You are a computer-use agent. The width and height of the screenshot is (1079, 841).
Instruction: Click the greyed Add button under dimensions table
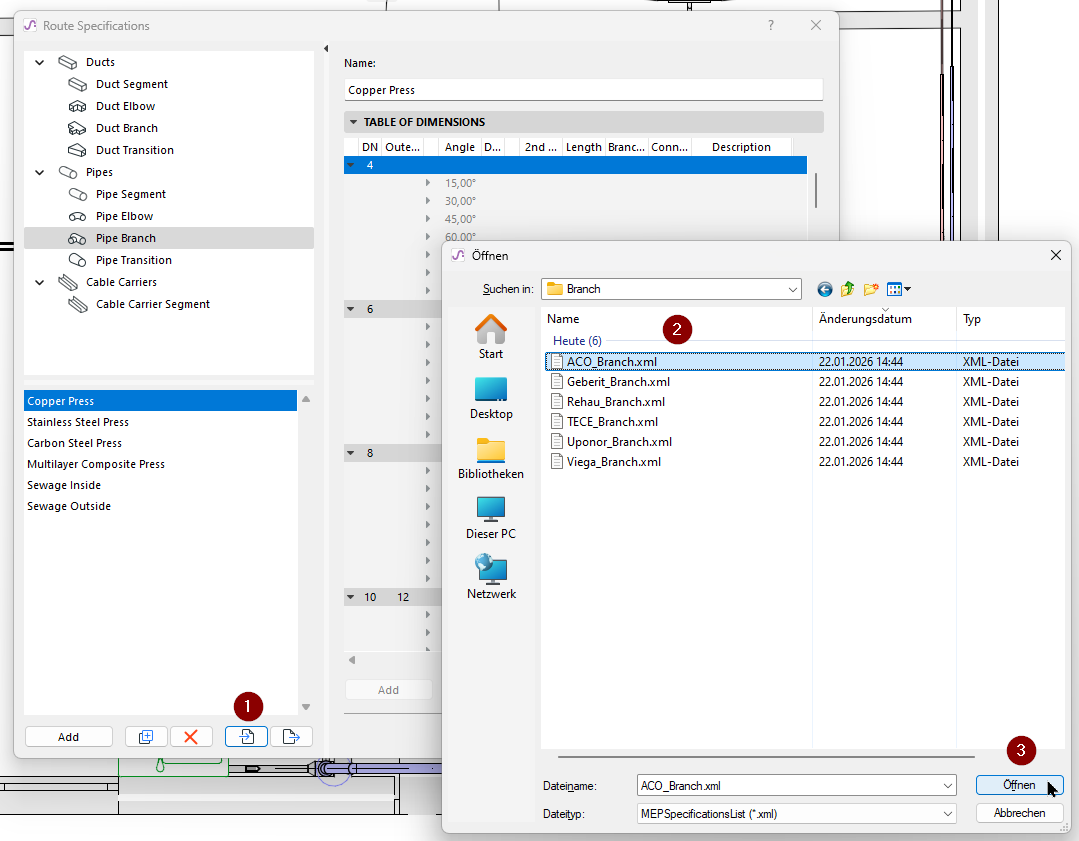tap(388, 690)
